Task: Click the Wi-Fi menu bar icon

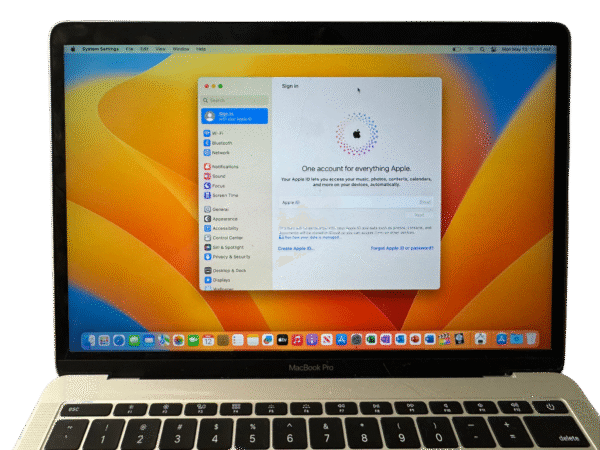Action: click(x=470, y=49)
